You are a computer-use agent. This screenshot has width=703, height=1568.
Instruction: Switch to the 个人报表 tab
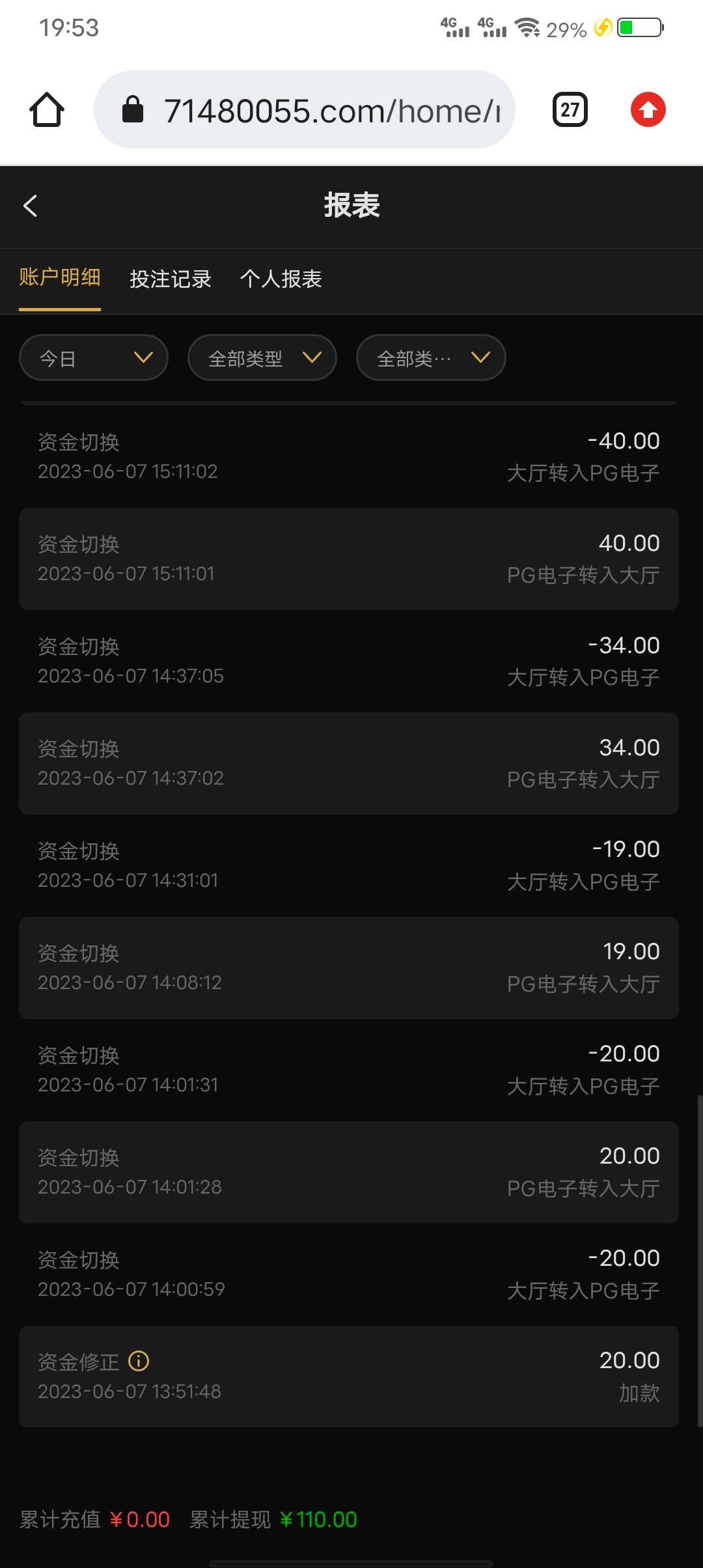[281, 279]
